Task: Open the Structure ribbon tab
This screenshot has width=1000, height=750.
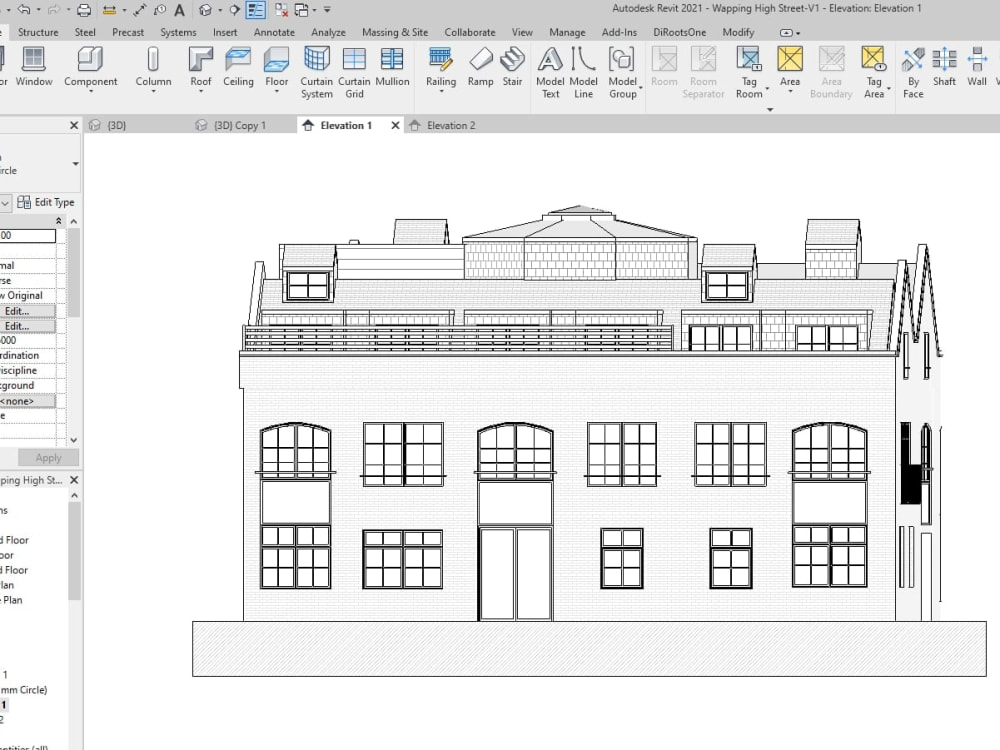Action: pos(38,32)
